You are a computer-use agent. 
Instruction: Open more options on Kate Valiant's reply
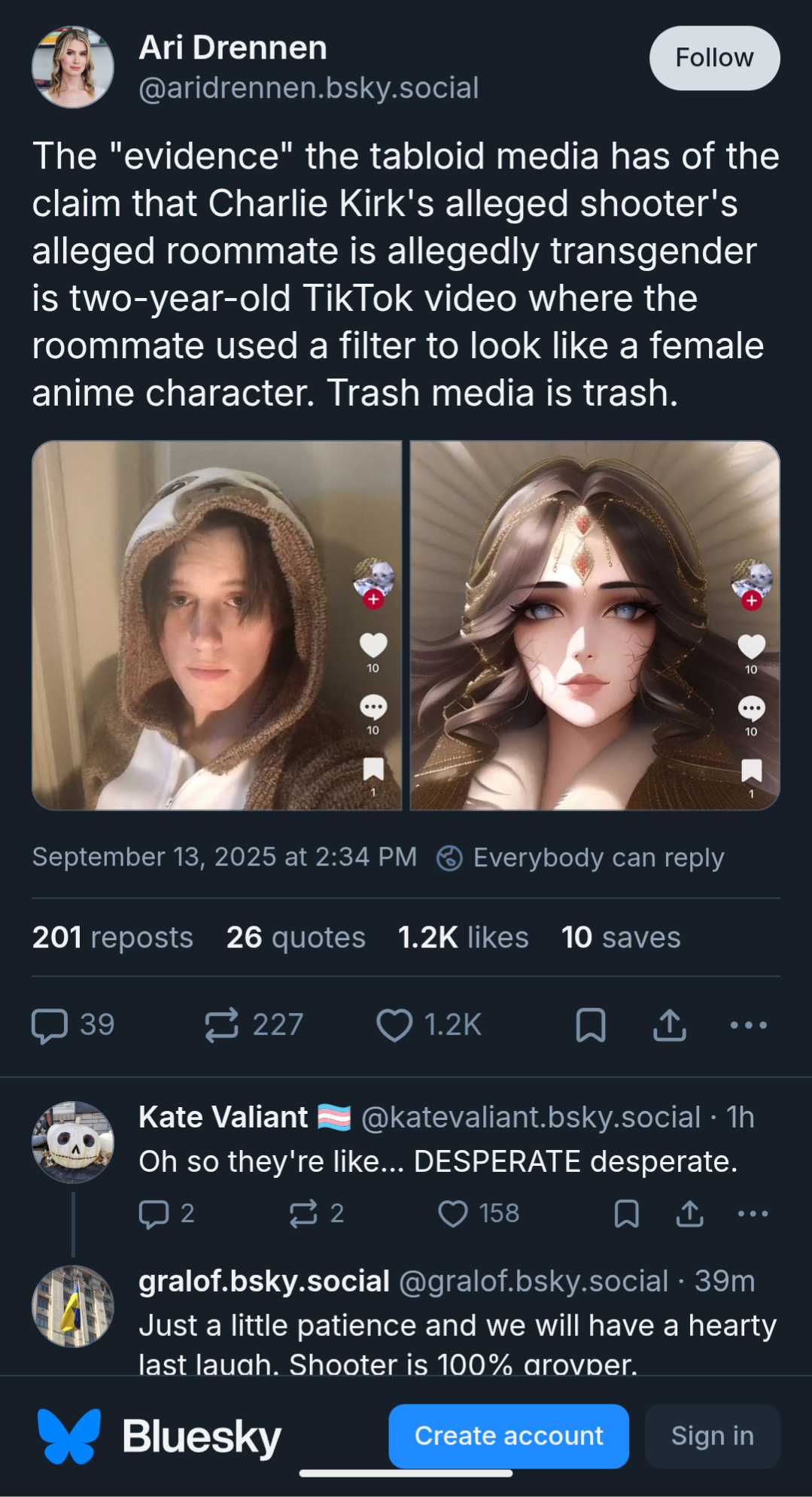pos(753,1213)
